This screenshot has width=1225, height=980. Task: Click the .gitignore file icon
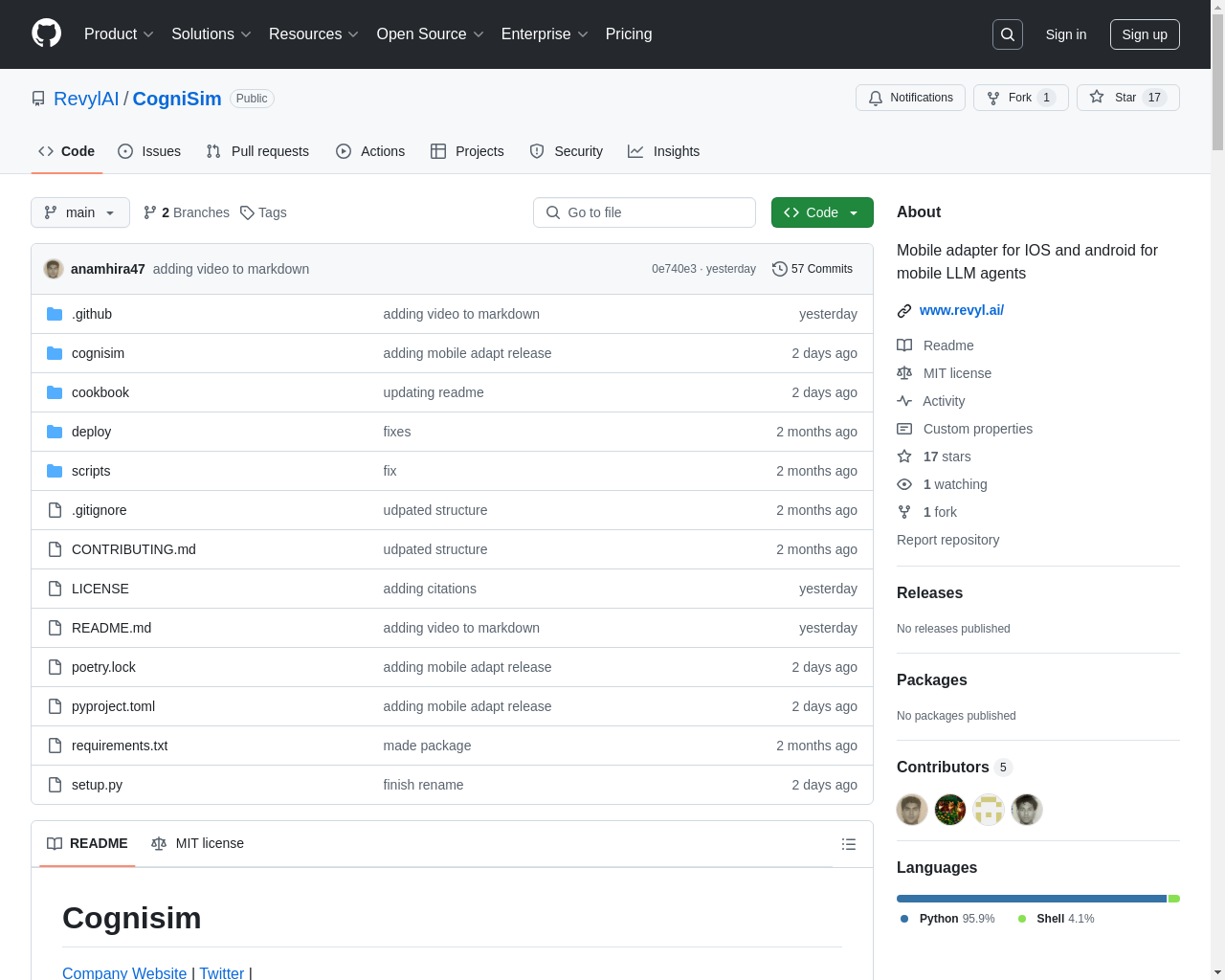click(55, 510)
